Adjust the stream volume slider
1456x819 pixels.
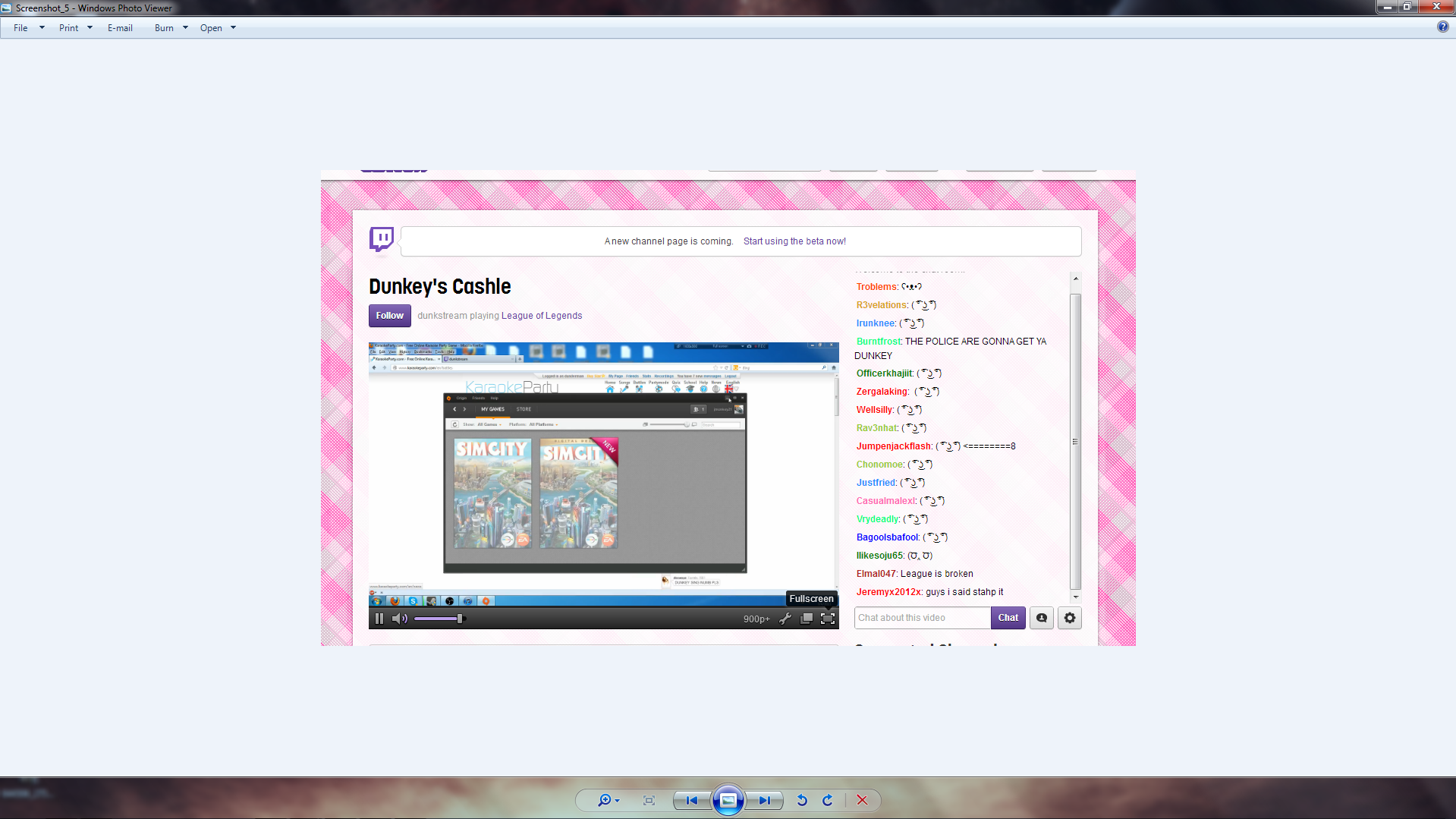click(x=440, y=619)
